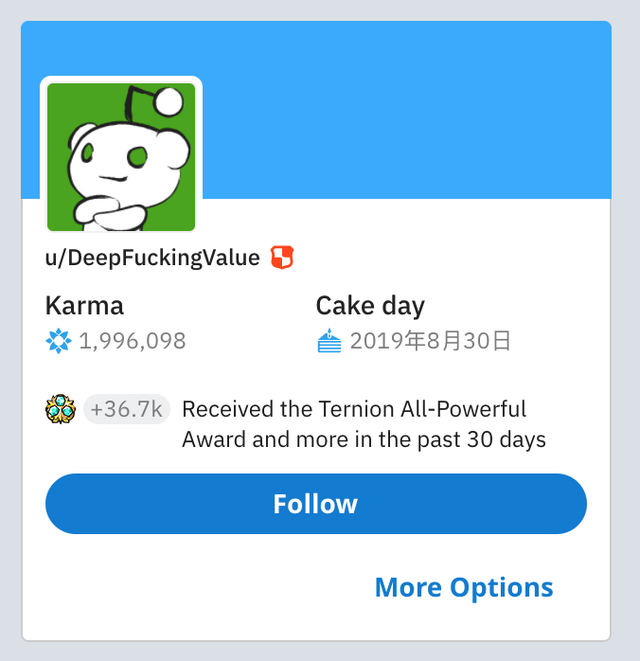Click the Cake day heading label
Viewport: 640px width, 661px height.
click(x=370, y=305)
